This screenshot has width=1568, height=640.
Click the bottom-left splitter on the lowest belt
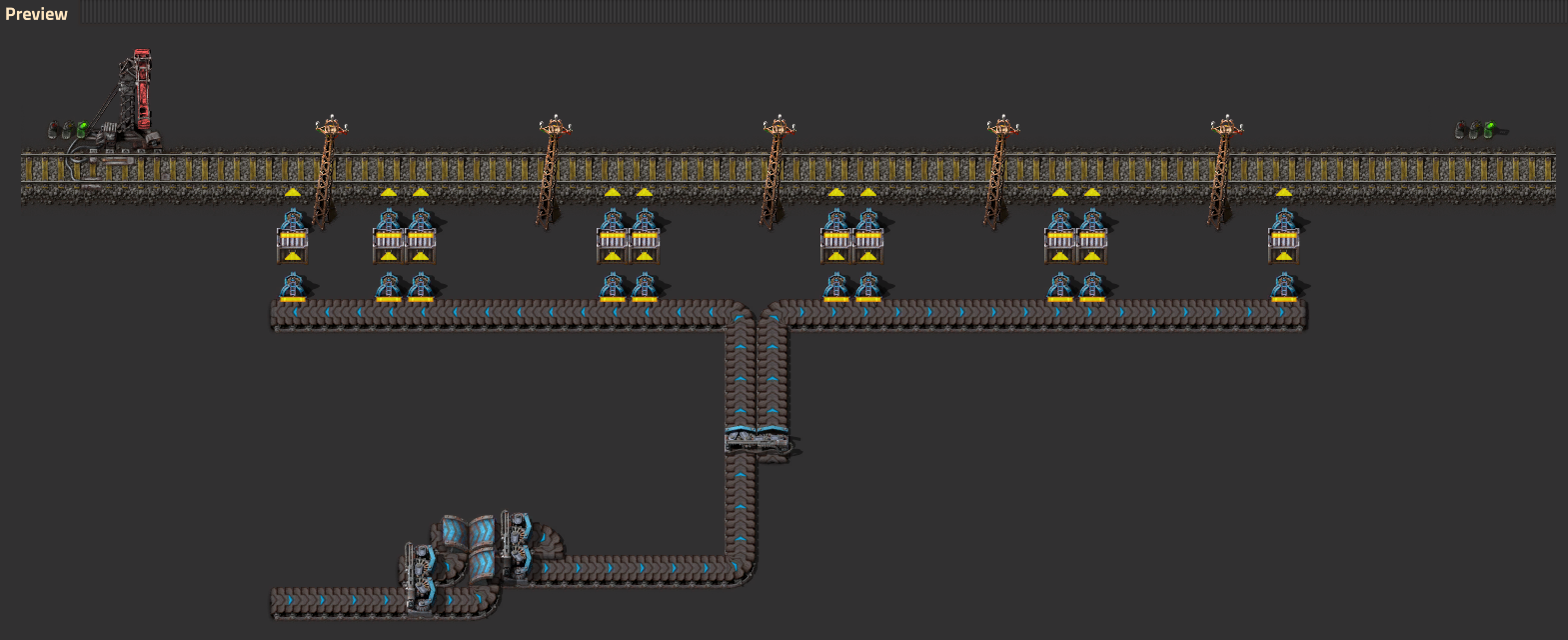pos(421,578)
